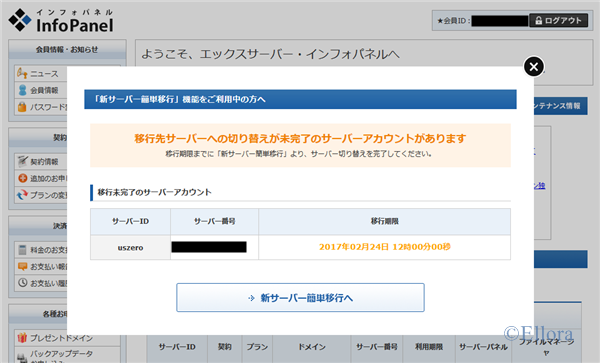Click the 契約情報 pencil icon
Screen dimensions: 600x363
click(23, 161)
